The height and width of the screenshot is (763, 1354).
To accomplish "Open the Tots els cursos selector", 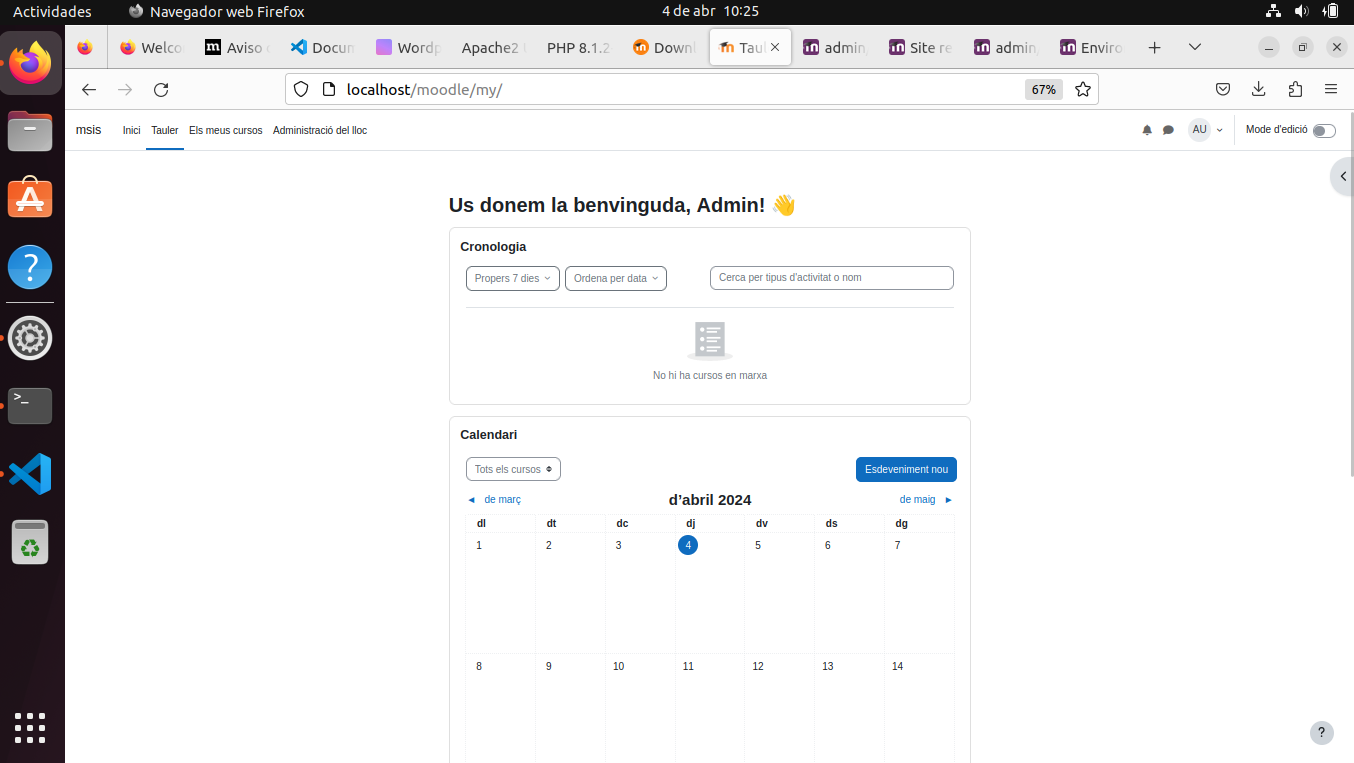I will click(x=513, y=469).
